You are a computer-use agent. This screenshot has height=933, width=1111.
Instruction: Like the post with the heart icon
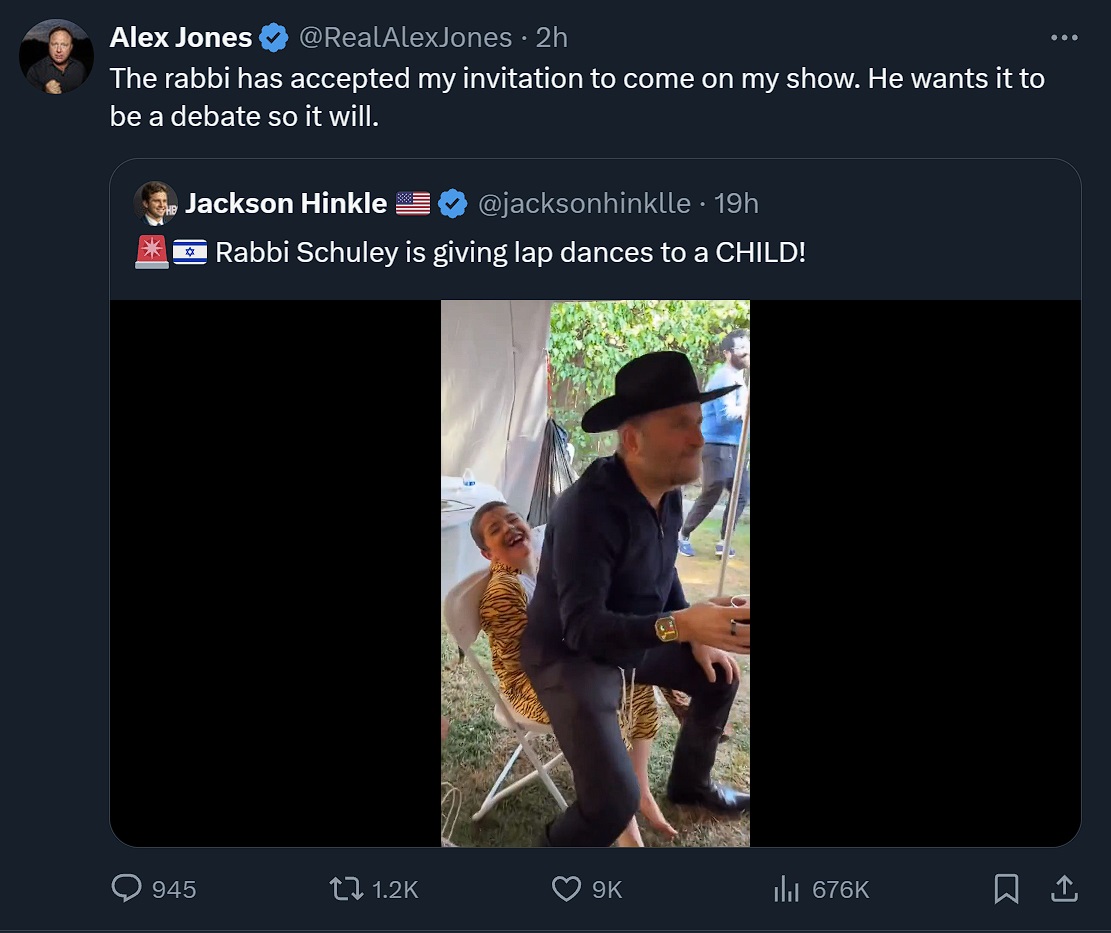566,888
